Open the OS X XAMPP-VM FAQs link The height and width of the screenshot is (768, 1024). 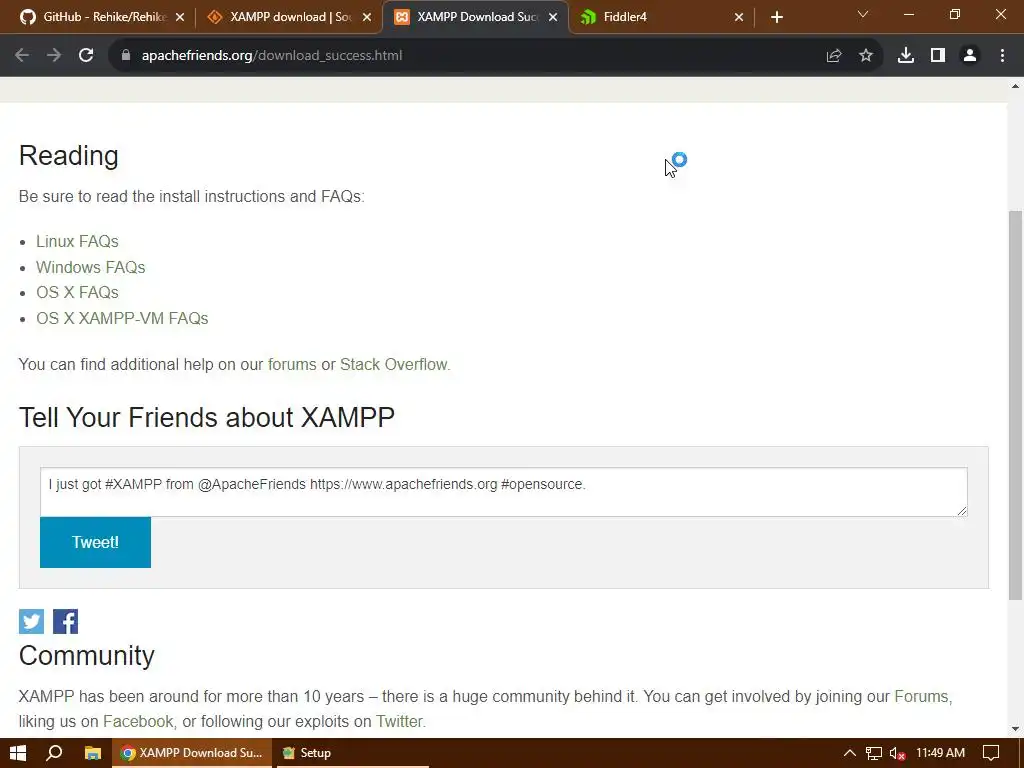pos(122,318)
